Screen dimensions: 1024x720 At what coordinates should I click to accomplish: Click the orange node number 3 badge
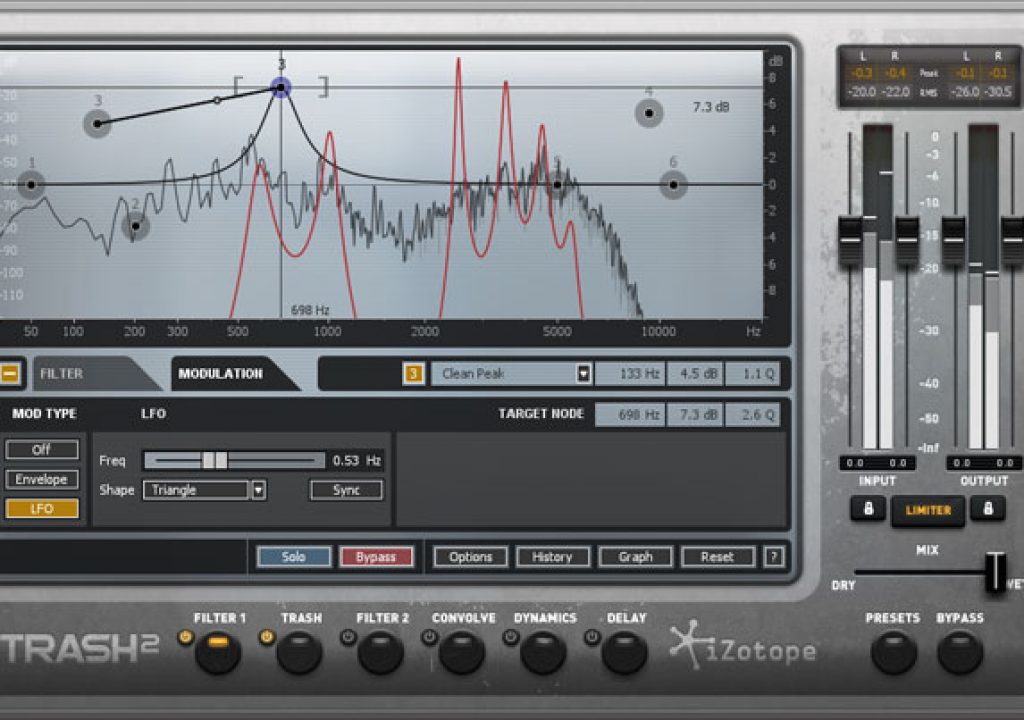(413, 374)
